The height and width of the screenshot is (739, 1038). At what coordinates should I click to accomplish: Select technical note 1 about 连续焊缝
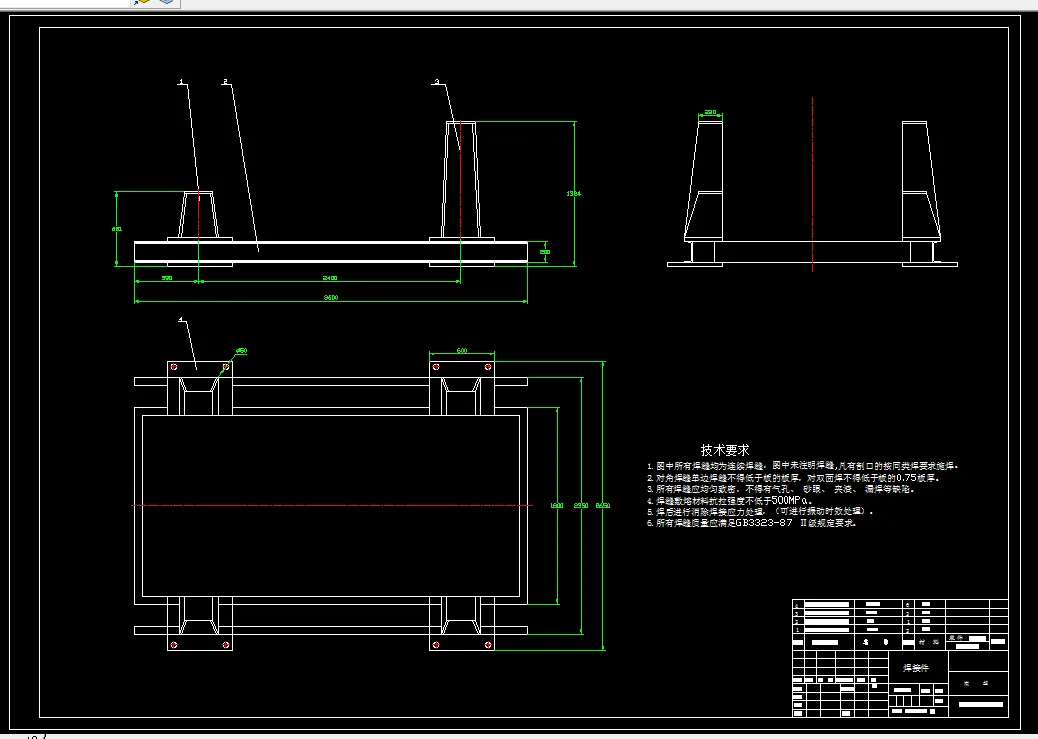[802, 466]
